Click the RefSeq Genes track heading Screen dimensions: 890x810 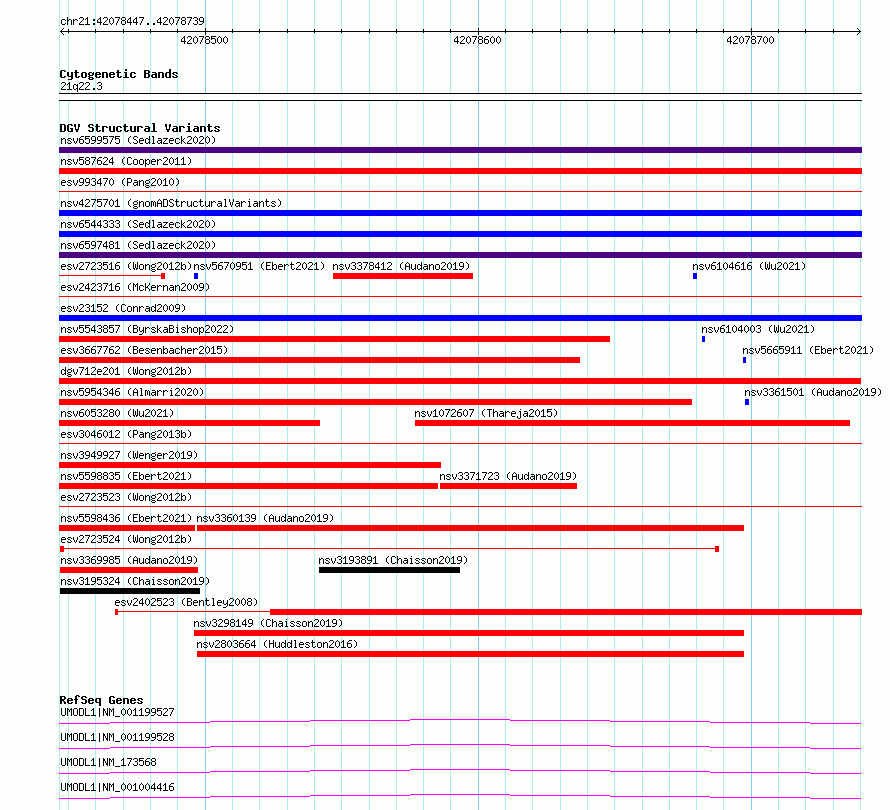[101, 700]
